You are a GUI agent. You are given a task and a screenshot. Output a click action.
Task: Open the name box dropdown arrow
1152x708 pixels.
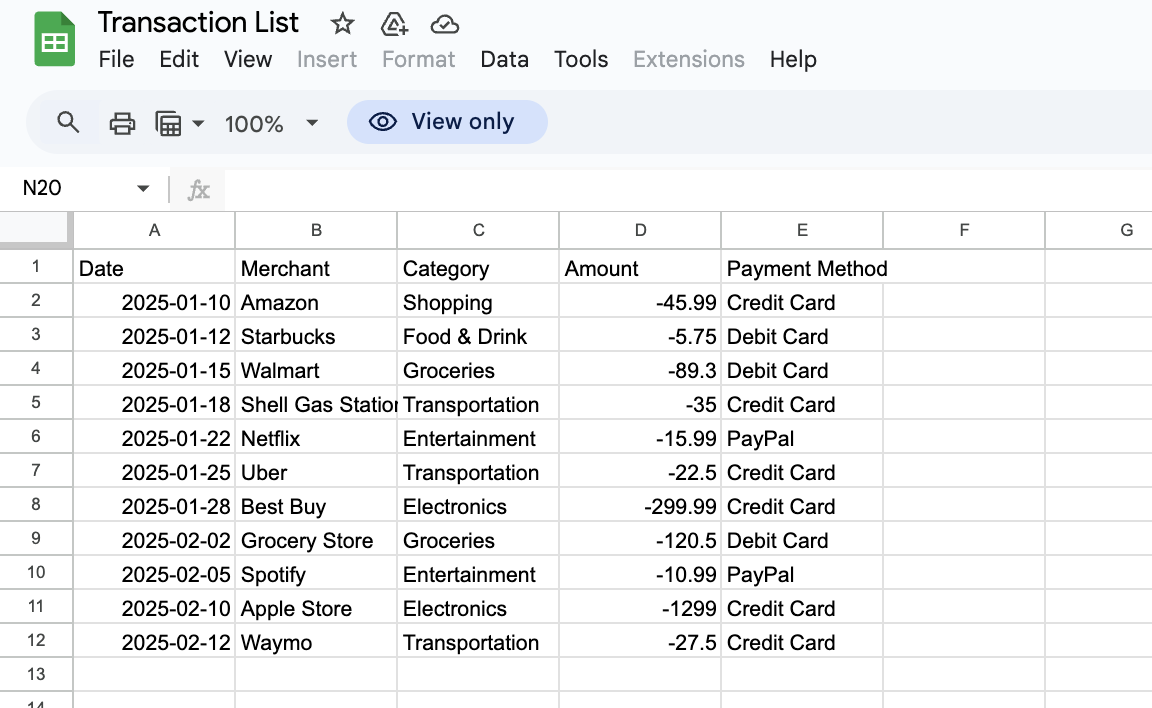click(143, 189)
